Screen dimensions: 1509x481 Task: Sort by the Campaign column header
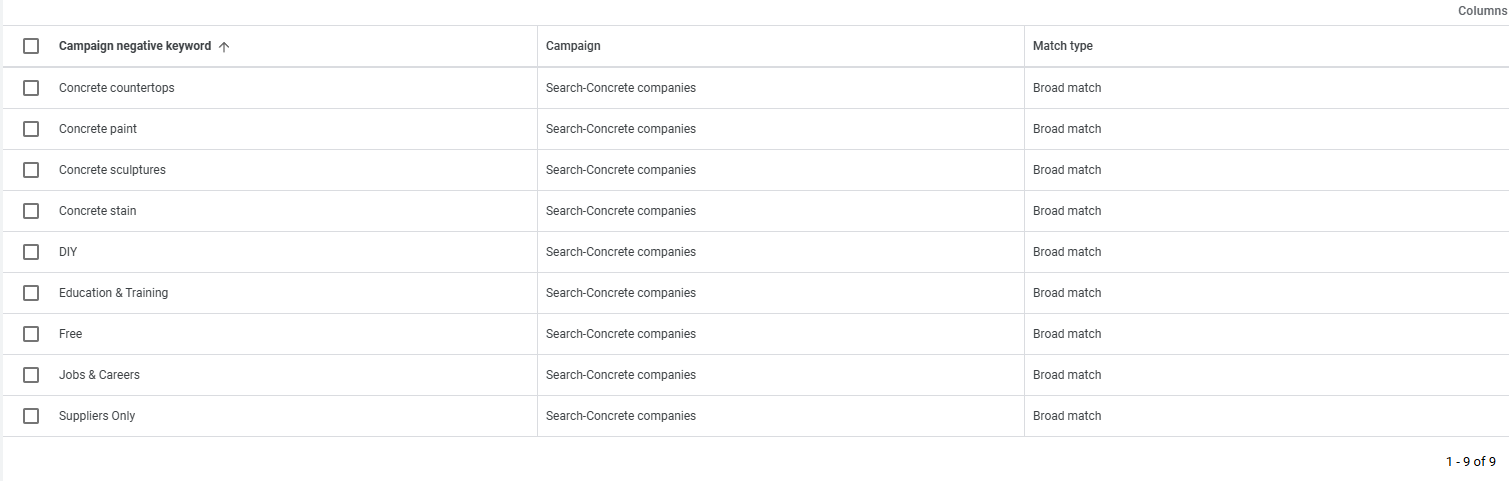[x=573, y=46]
